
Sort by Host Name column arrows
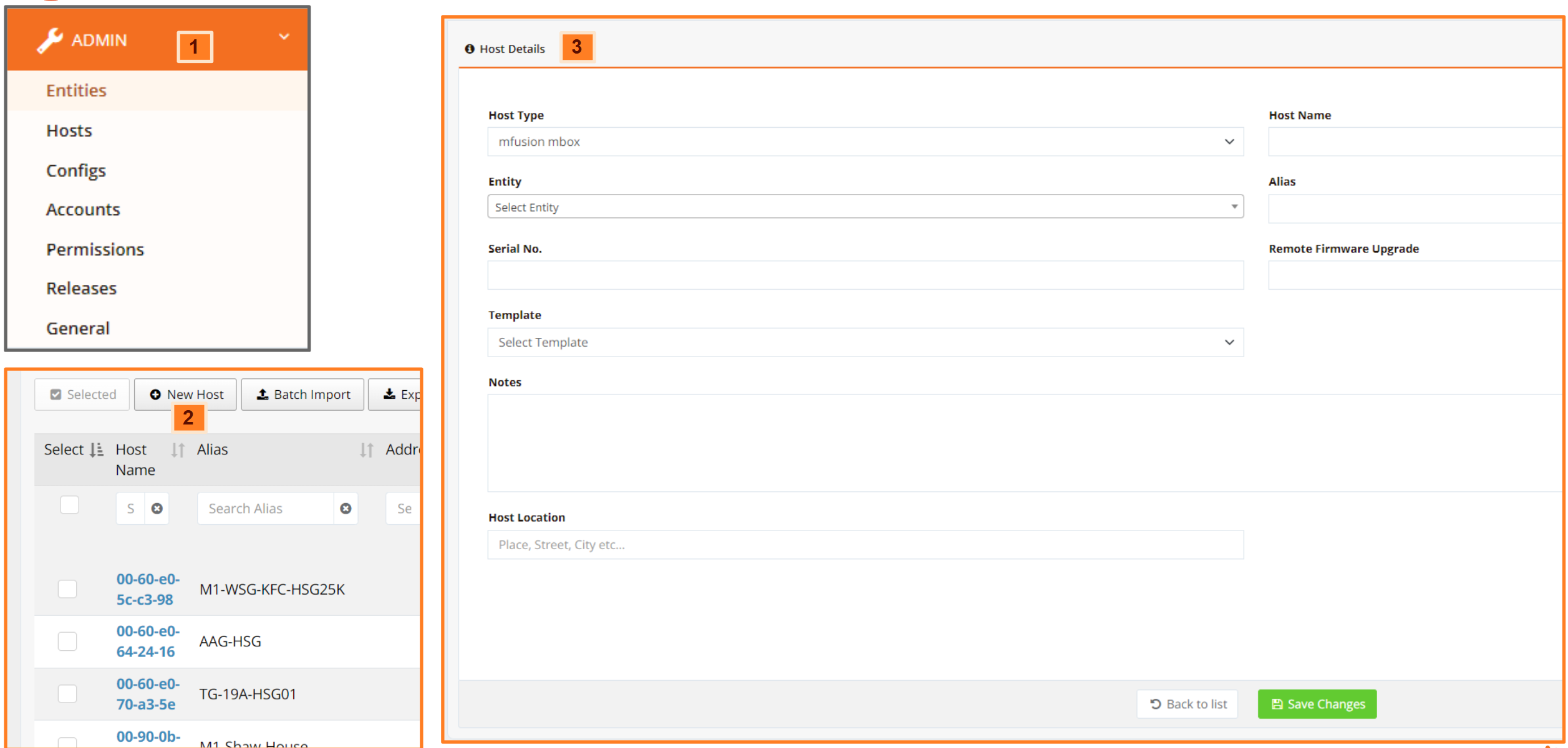point(178,450)
